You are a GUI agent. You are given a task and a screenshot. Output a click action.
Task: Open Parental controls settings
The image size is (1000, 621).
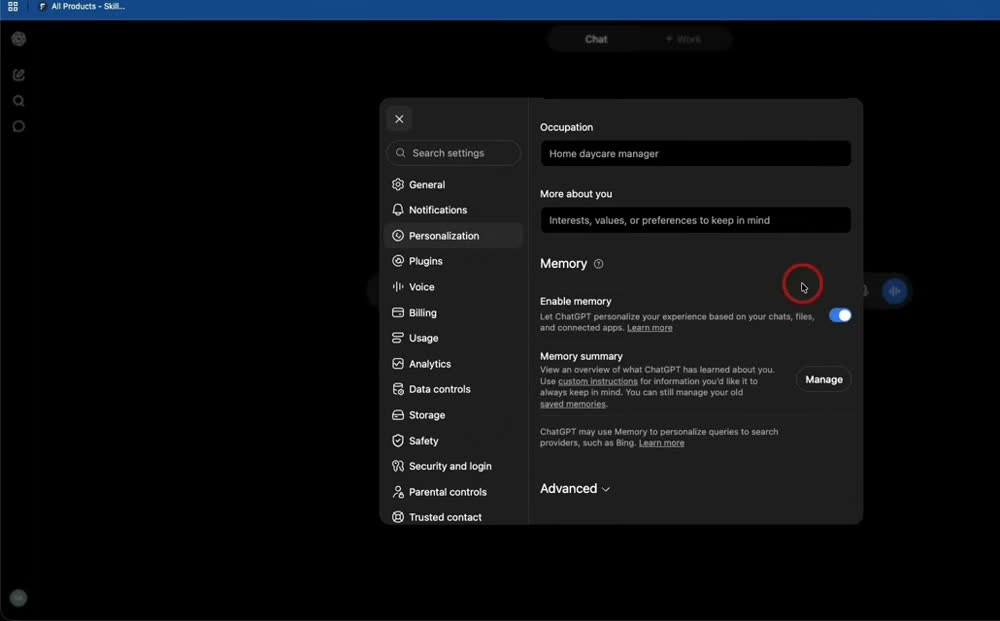tap(453, 492)
